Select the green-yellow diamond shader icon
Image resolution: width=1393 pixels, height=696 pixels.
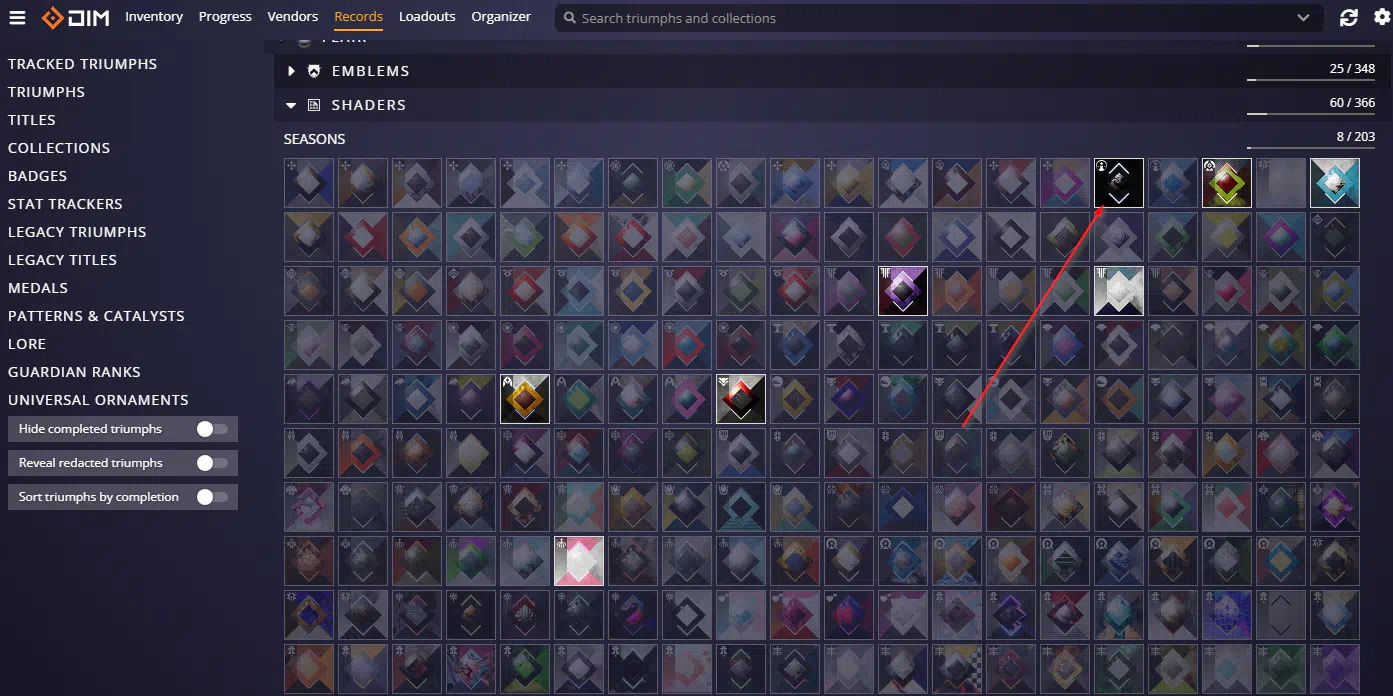pos(1227,183)
